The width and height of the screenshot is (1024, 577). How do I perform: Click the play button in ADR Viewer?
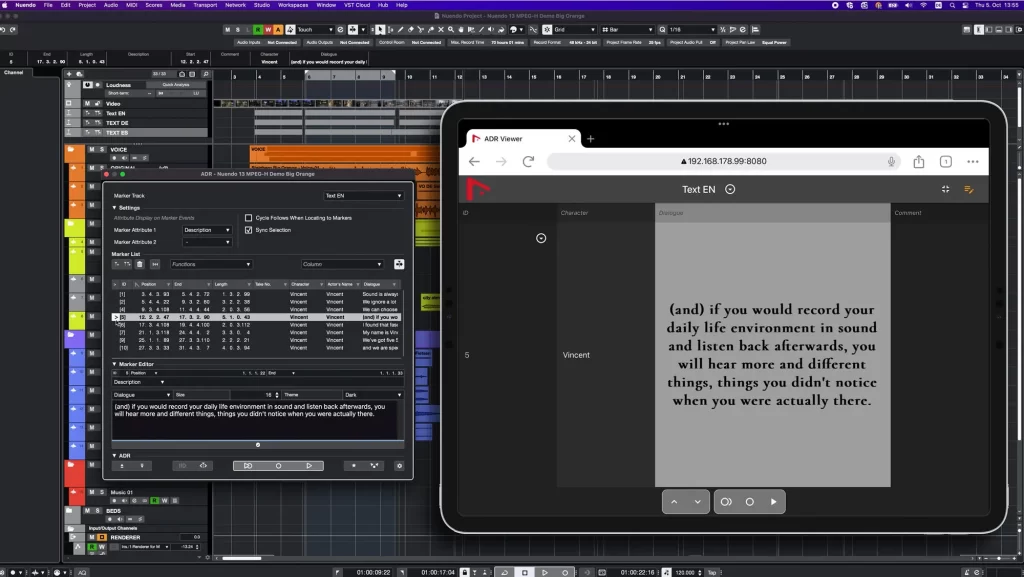[x=773, y=502]
